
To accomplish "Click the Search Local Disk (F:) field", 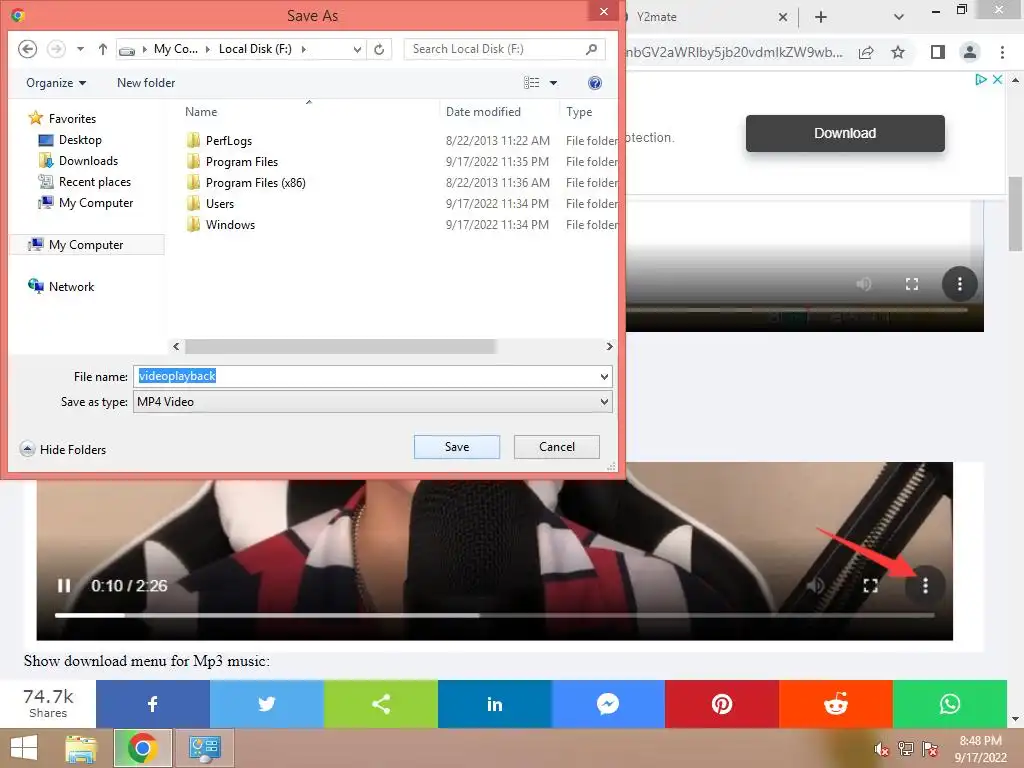I will coord(504,49).
